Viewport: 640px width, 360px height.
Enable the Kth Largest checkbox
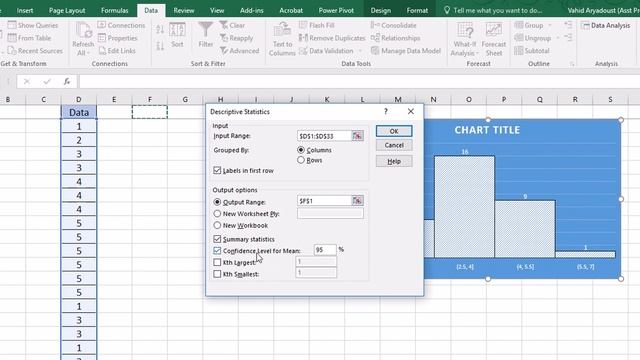pos(217,262)
